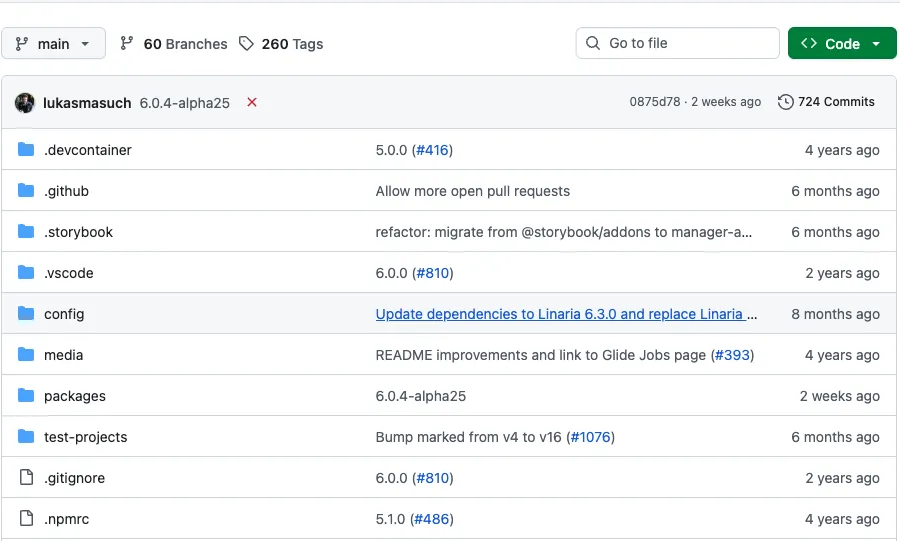Click the .vscode folder icon
Image resolution: width=900 pixels, height=541 pixels.
pos(26,273)
